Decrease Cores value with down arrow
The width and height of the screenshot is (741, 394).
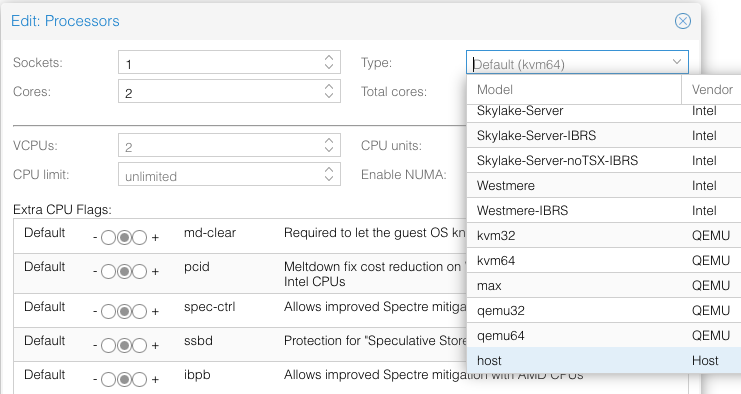click(329, 96)
